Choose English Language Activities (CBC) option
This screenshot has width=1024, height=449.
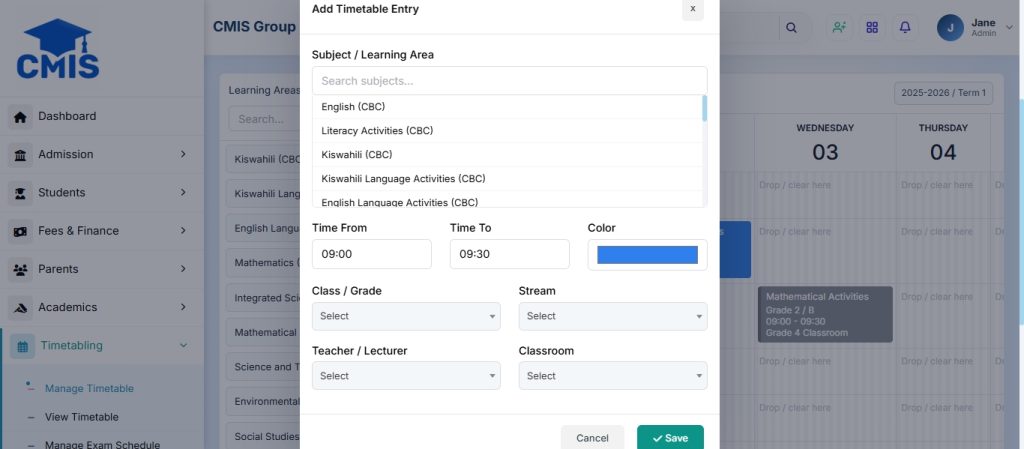pyautogui.click(x=507, y=200)
